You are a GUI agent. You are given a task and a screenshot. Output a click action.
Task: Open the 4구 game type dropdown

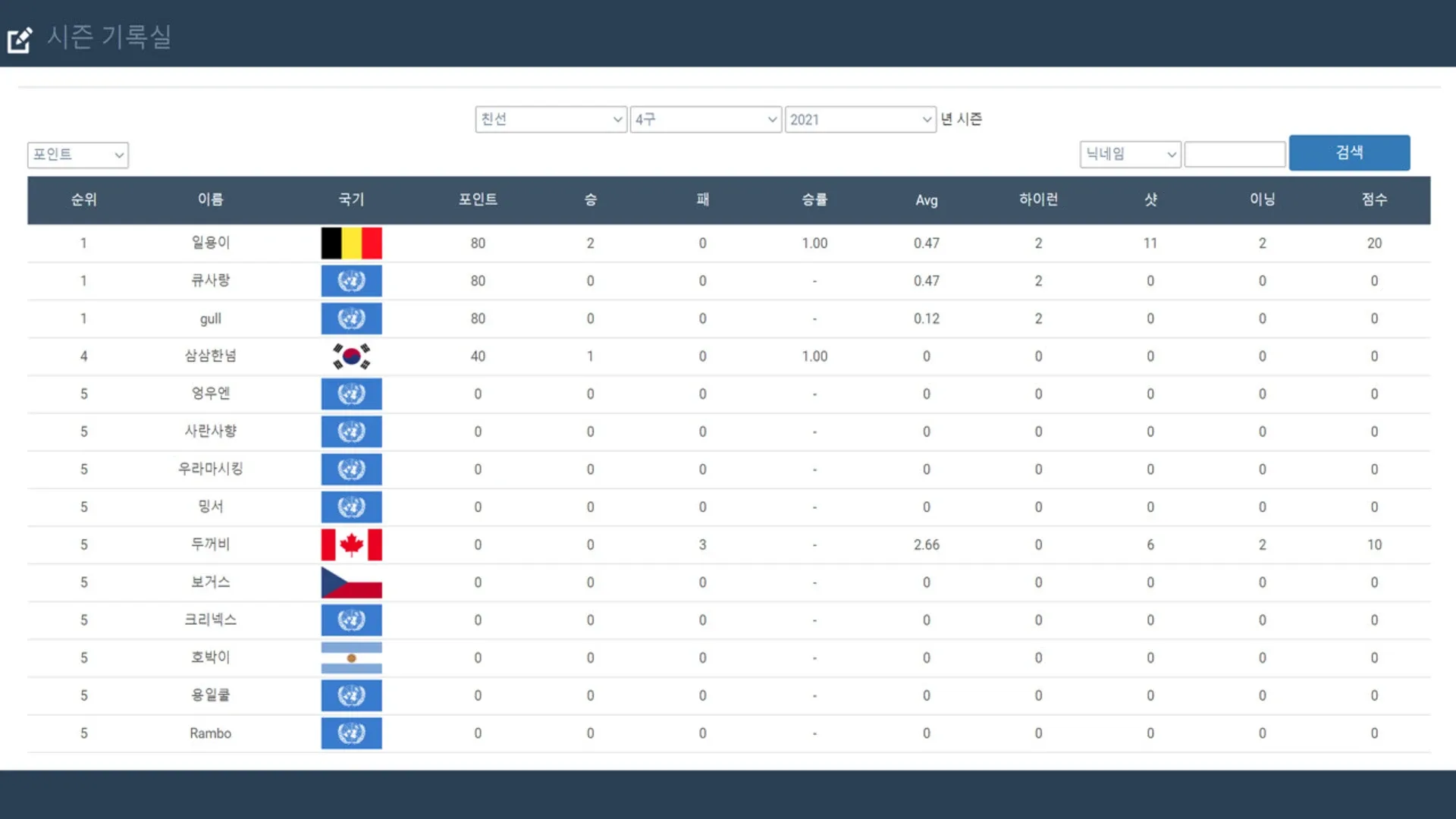[706, 119]
